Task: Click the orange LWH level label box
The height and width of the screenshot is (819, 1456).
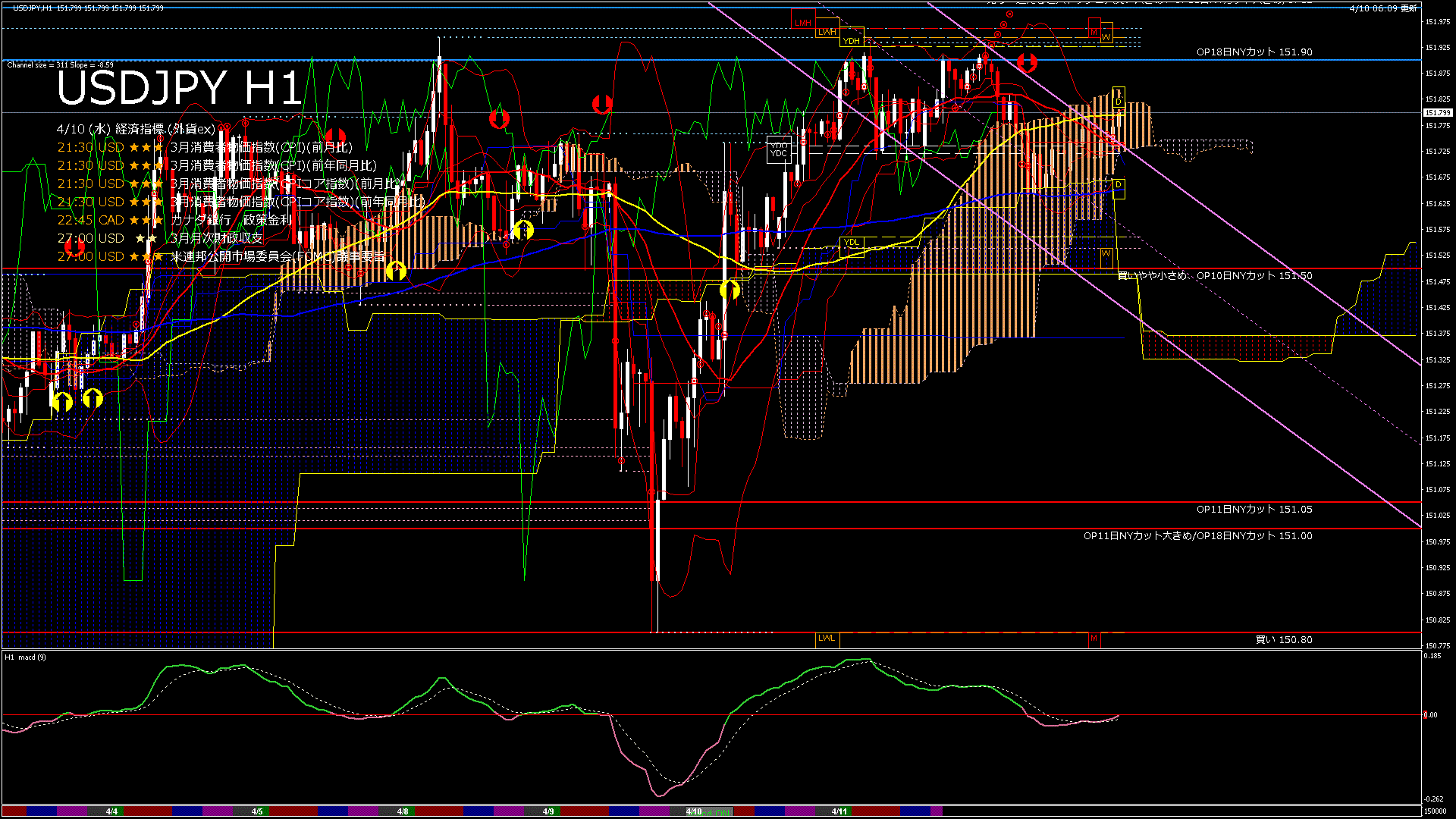Action: pyautogui.click(x=827, y=32)
